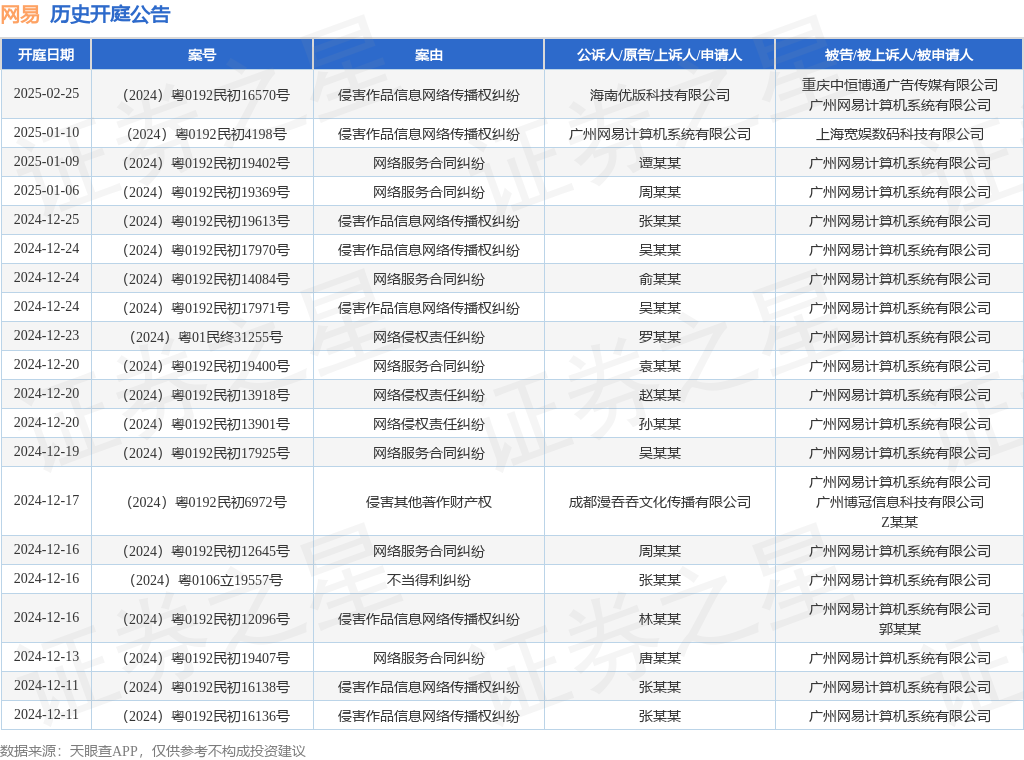Viewport: 1024px width, 760px height.
Task: Select case number 粤0192民初4198号
Action: 206,135
